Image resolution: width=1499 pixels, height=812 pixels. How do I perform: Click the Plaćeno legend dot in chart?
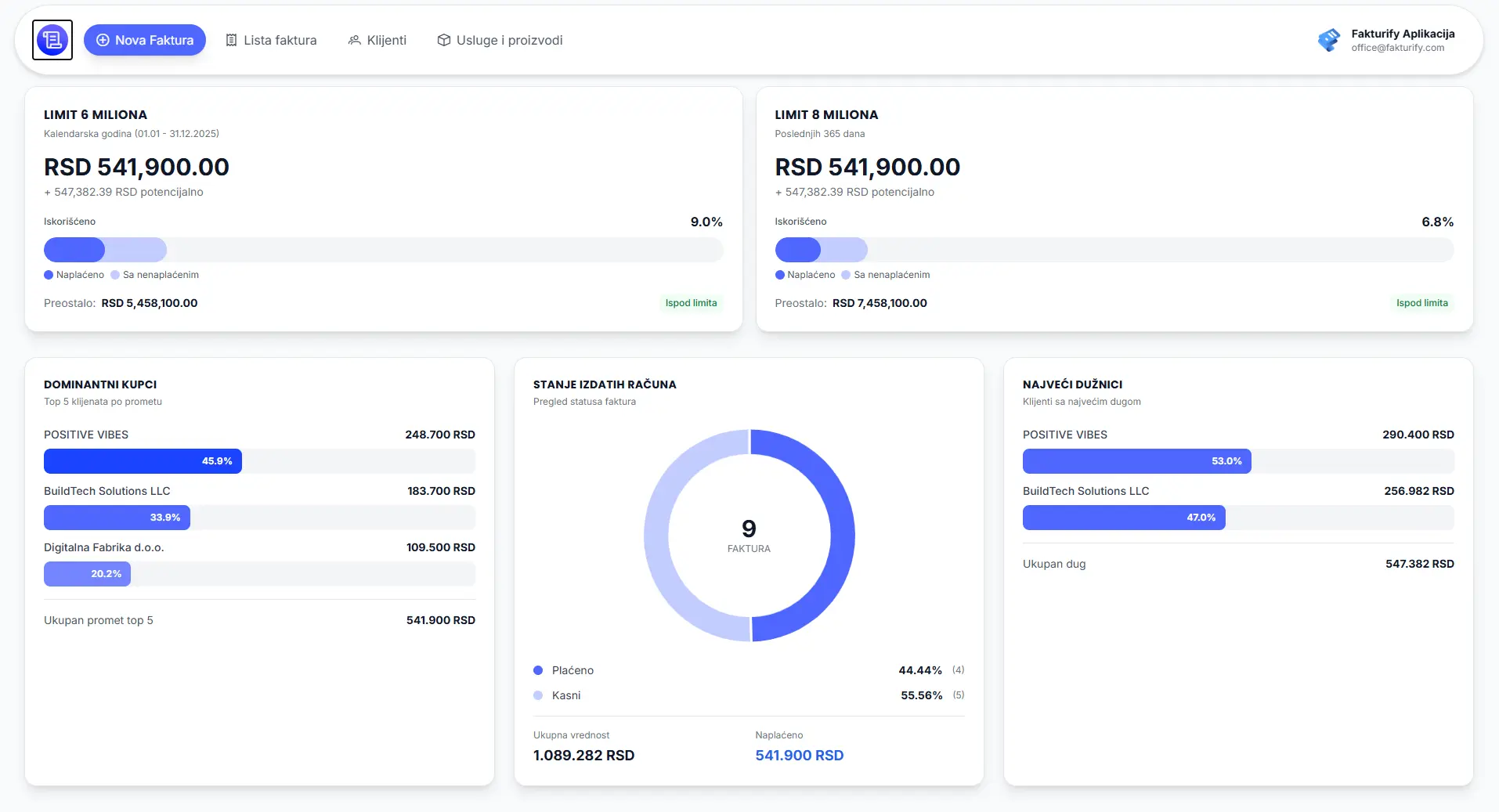click(537, 670)
